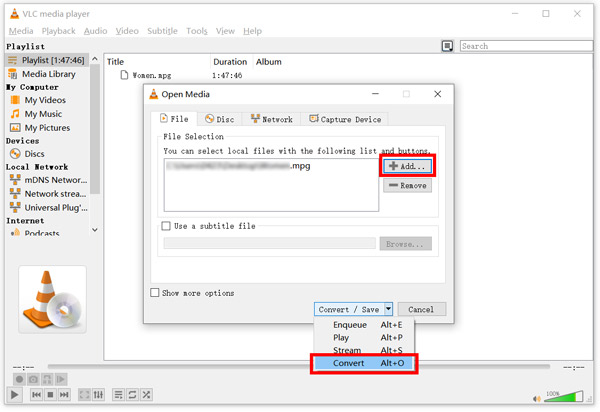Open My Videos in sidebar
Viewport: 600px width, 412px height.
(47, 100)
